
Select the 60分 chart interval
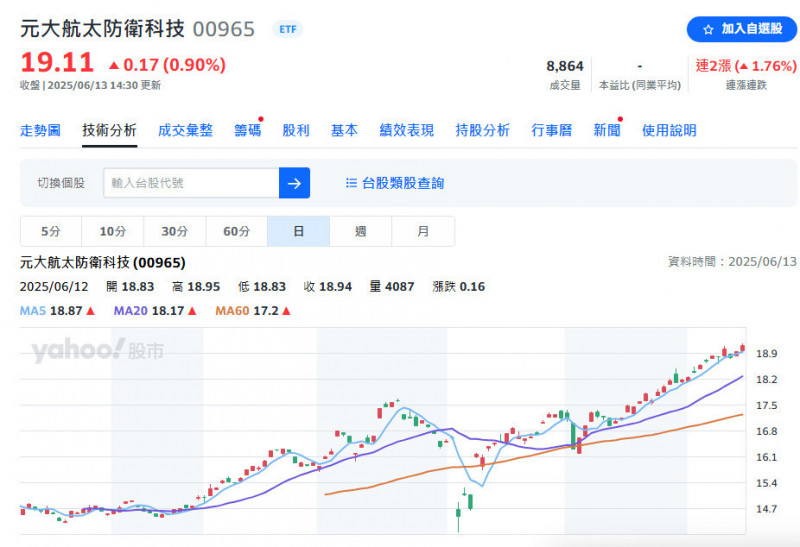point(237,231)
